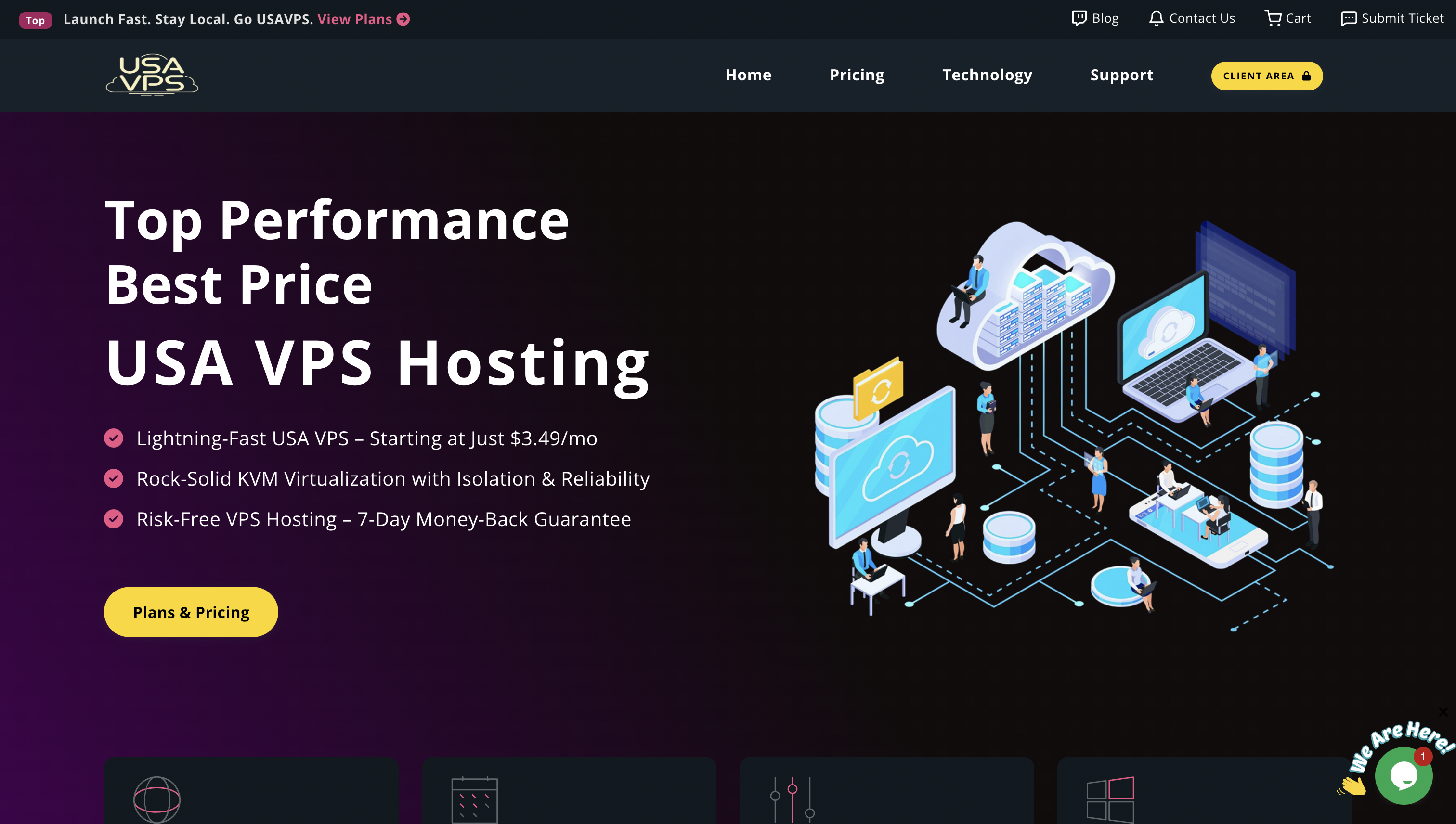Open the Support menu item
Screen dimensions: 1456x824
pyautogui.click(x=1121, y=75)
